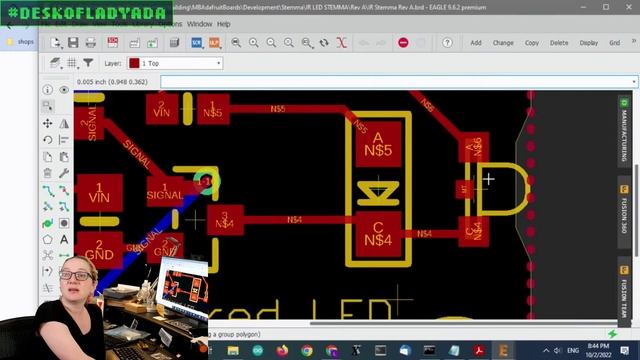Open the layer settings stack icon

[x=55, y=63]
